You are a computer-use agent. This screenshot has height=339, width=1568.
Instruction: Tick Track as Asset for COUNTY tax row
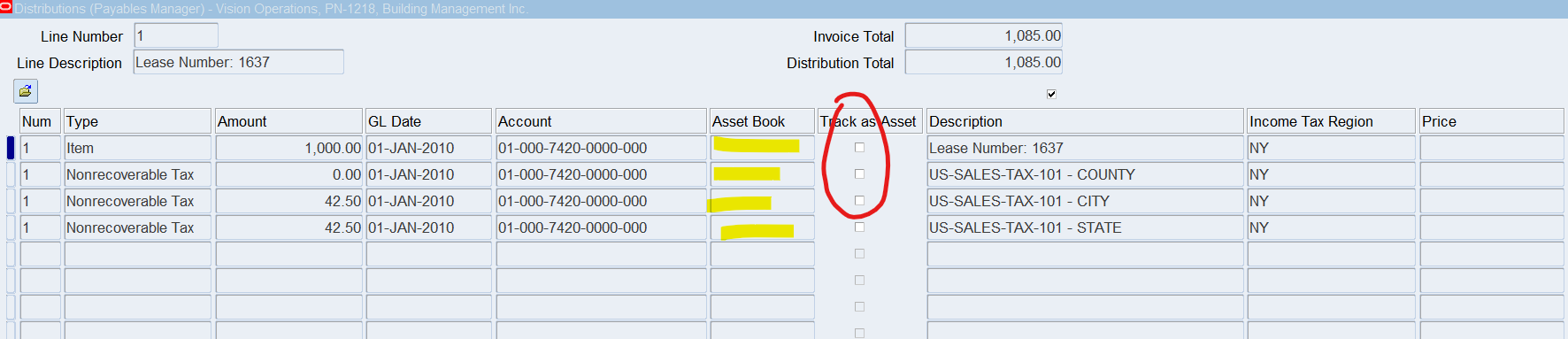tap(859, 174)
